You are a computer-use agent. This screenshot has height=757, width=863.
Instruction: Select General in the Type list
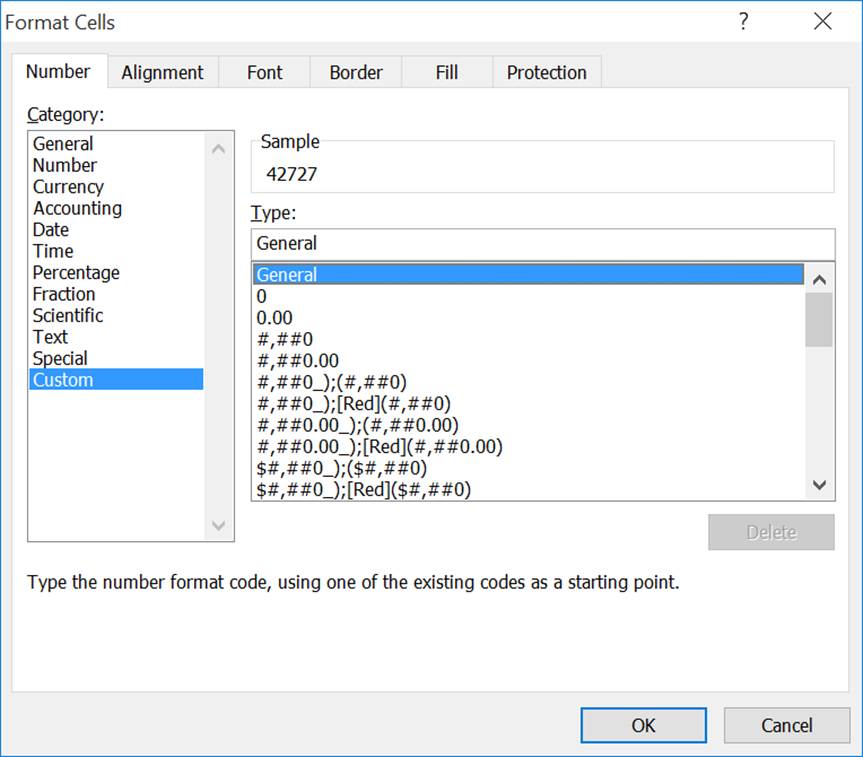528,275
